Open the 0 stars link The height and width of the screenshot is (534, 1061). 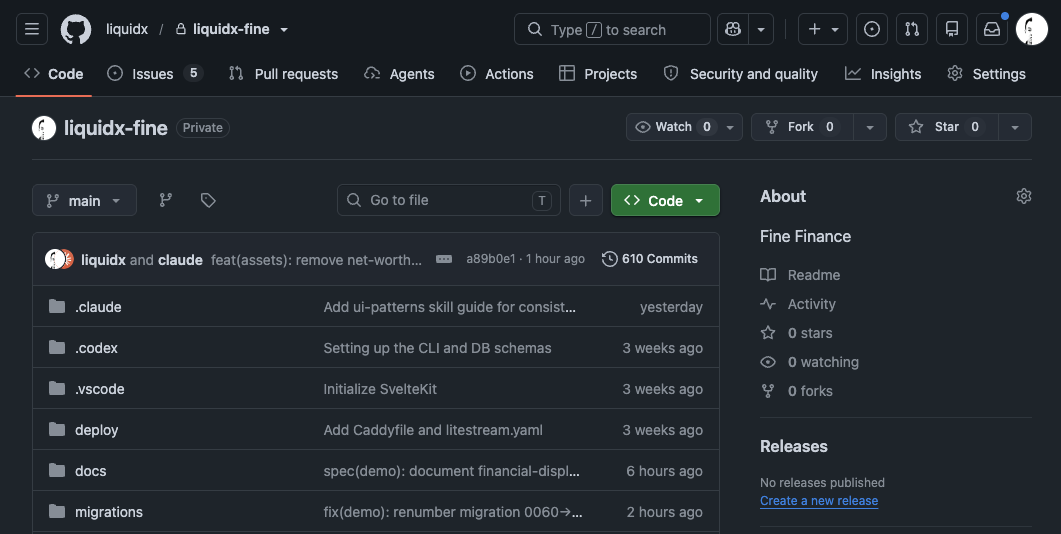(x=796, y=333)
